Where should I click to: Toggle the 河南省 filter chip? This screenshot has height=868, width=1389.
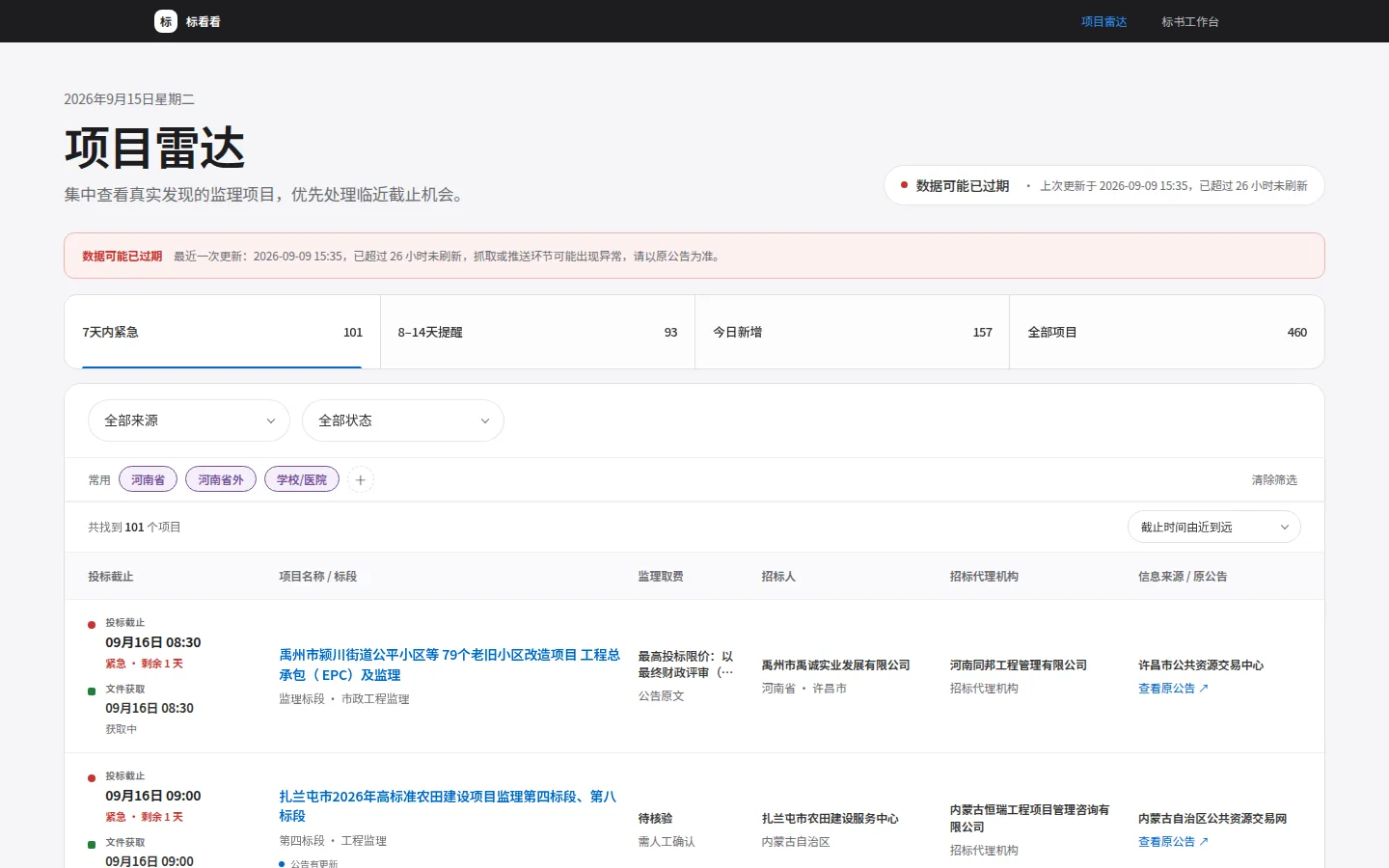(x=148, y=479)
